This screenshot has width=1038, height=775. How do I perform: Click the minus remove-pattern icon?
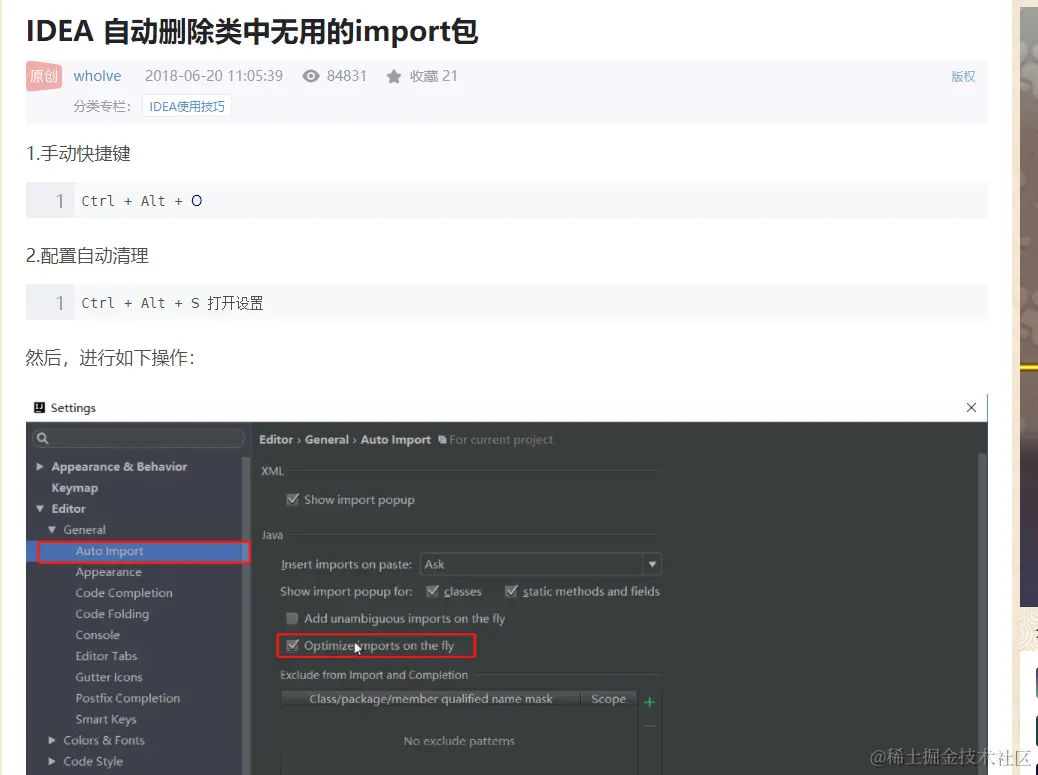coord(649,727)
